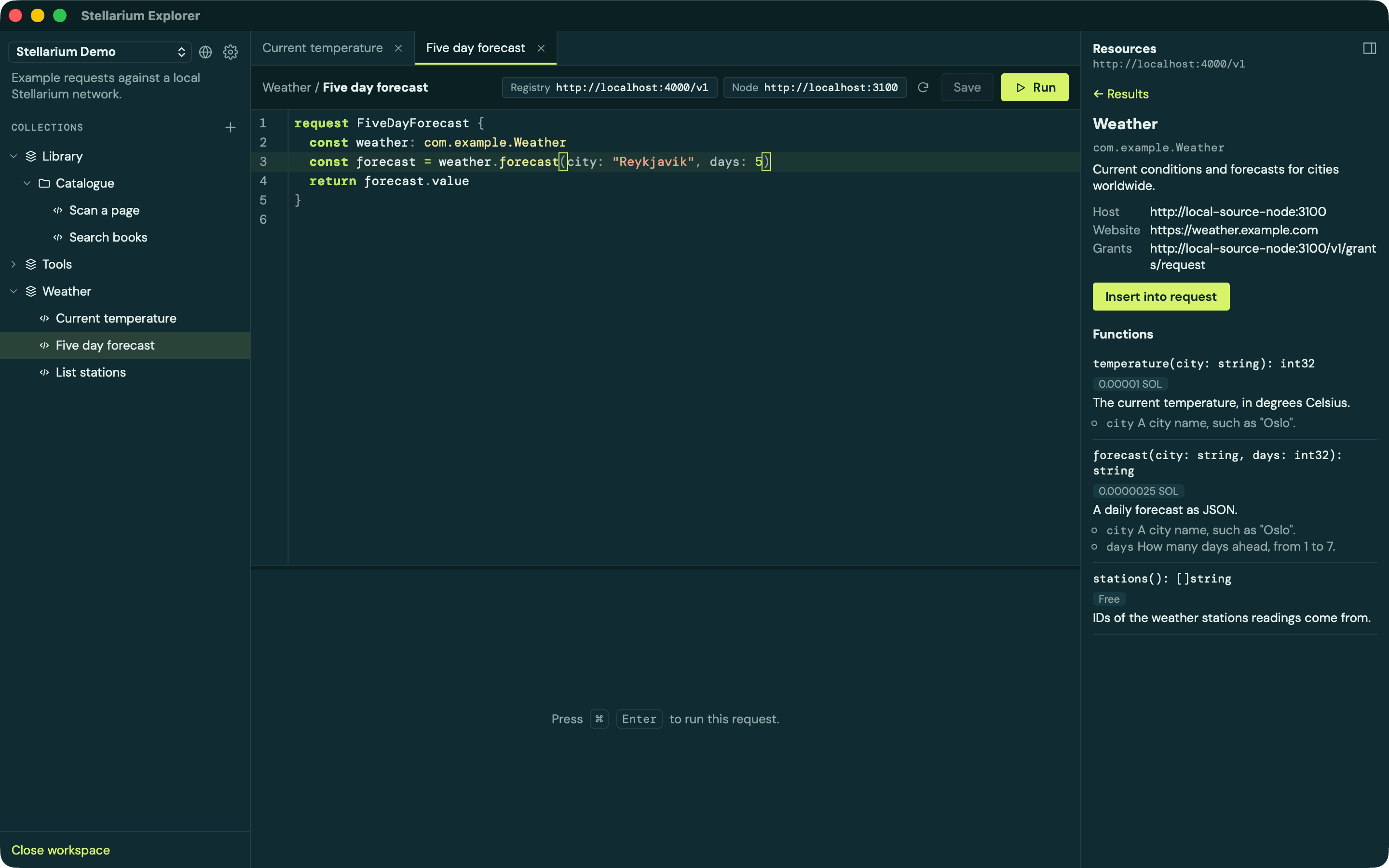The image size is (1389, 868).
Task: Click code icon beside Current temperature request
Action: (44, 318)
